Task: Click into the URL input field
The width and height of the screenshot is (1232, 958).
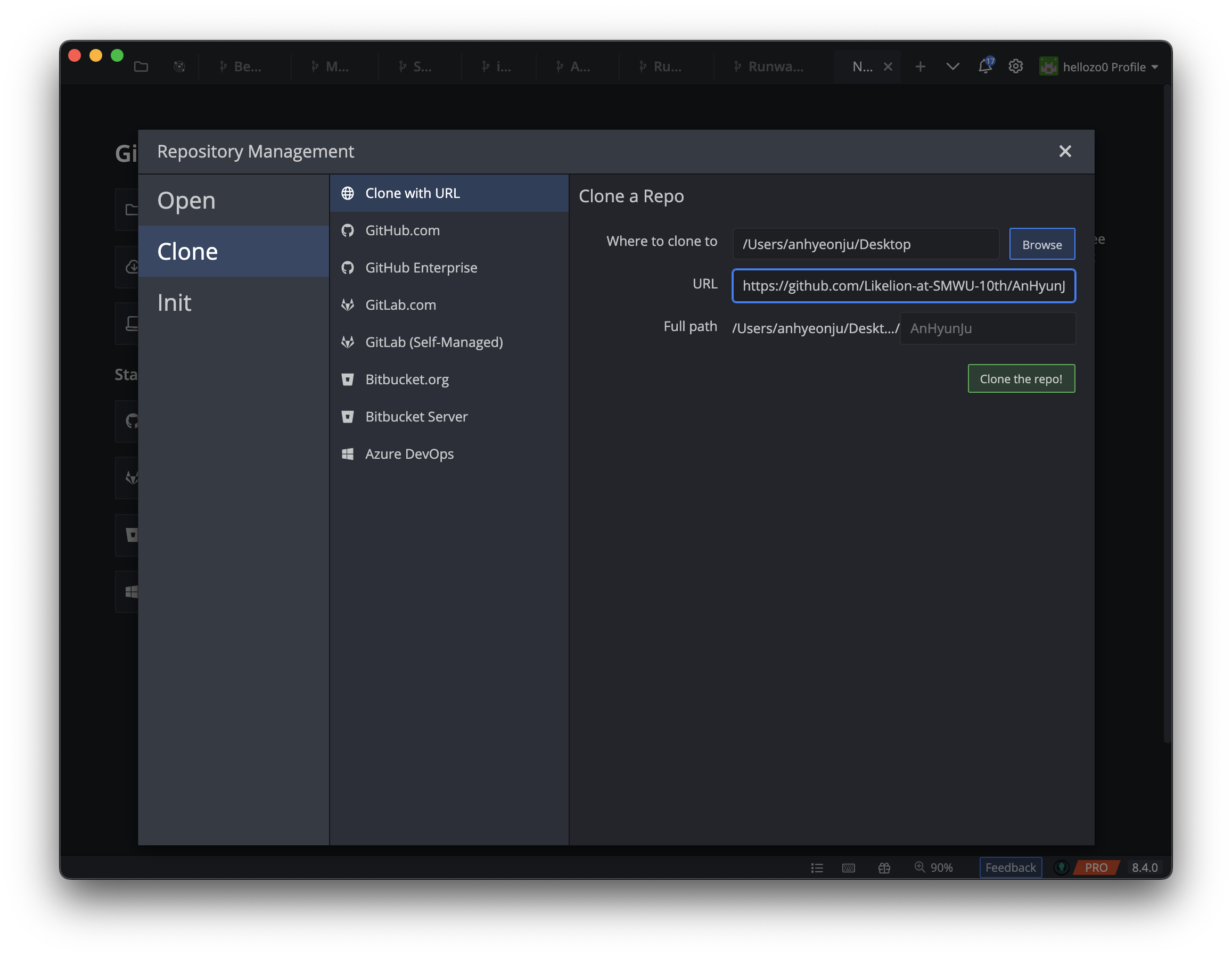Action: [x=903, y=286]
